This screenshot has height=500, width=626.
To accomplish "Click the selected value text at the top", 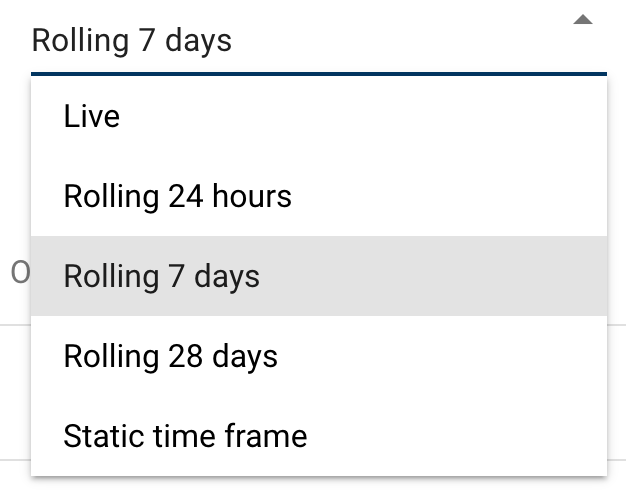I will (x=132, y=40).
